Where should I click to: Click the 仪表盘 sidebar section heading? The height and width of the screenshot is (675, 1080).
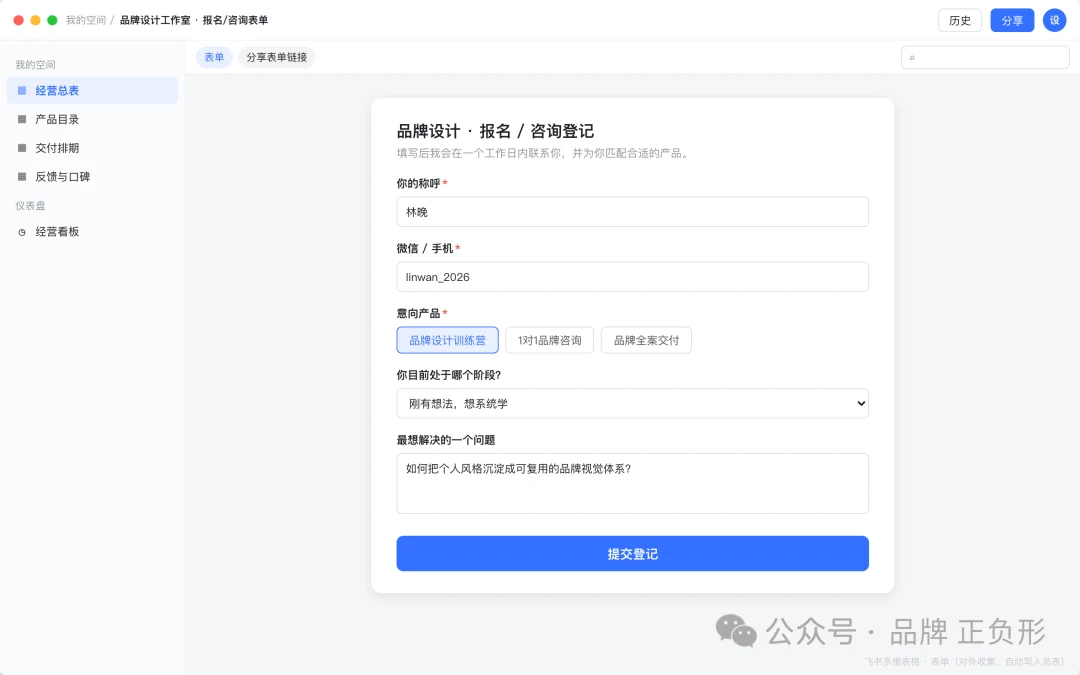click(30, 206)
